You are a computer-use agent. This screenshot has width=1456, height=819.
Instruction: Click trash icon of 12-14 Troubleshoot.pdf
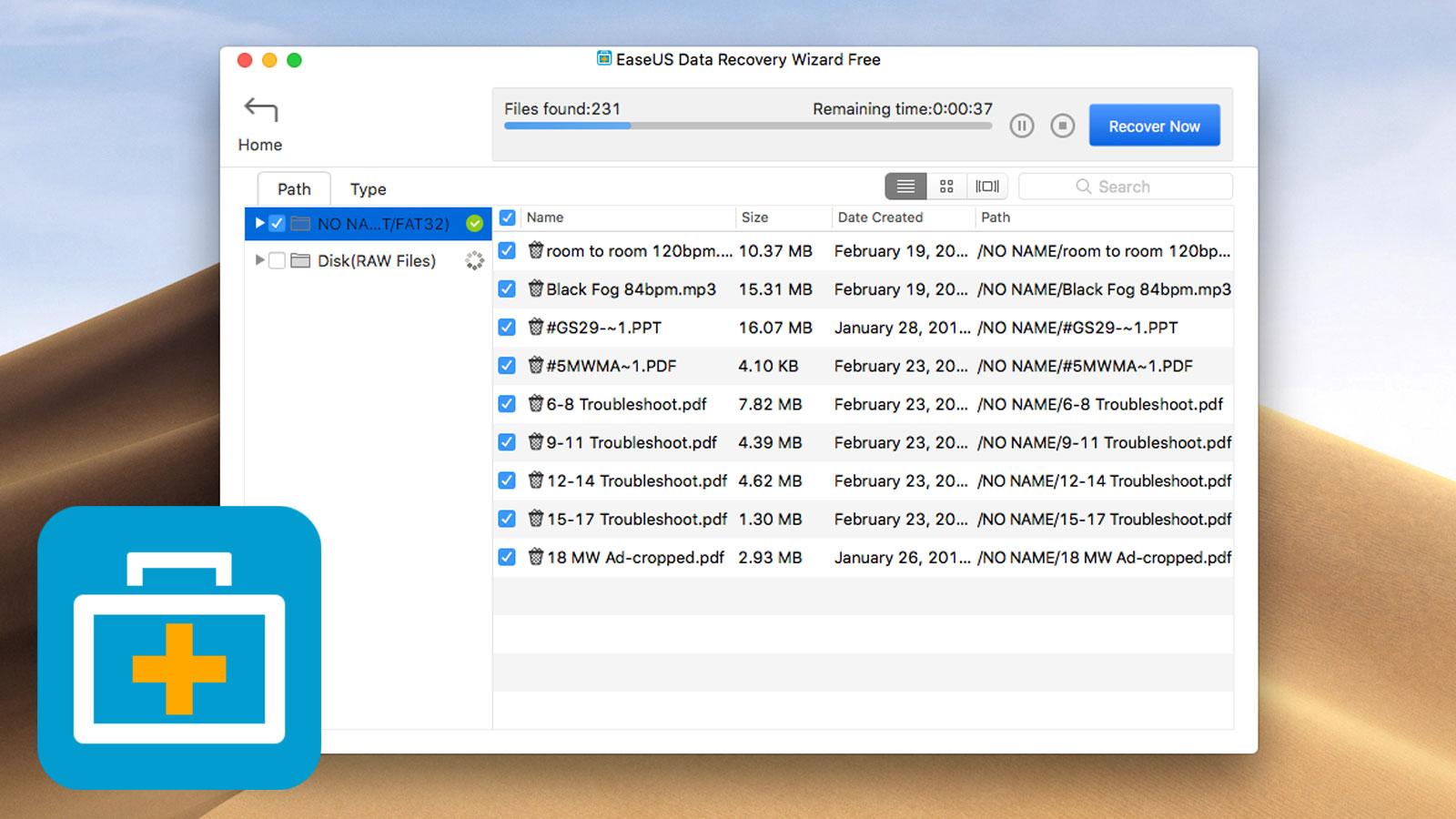tap(535, 480)
